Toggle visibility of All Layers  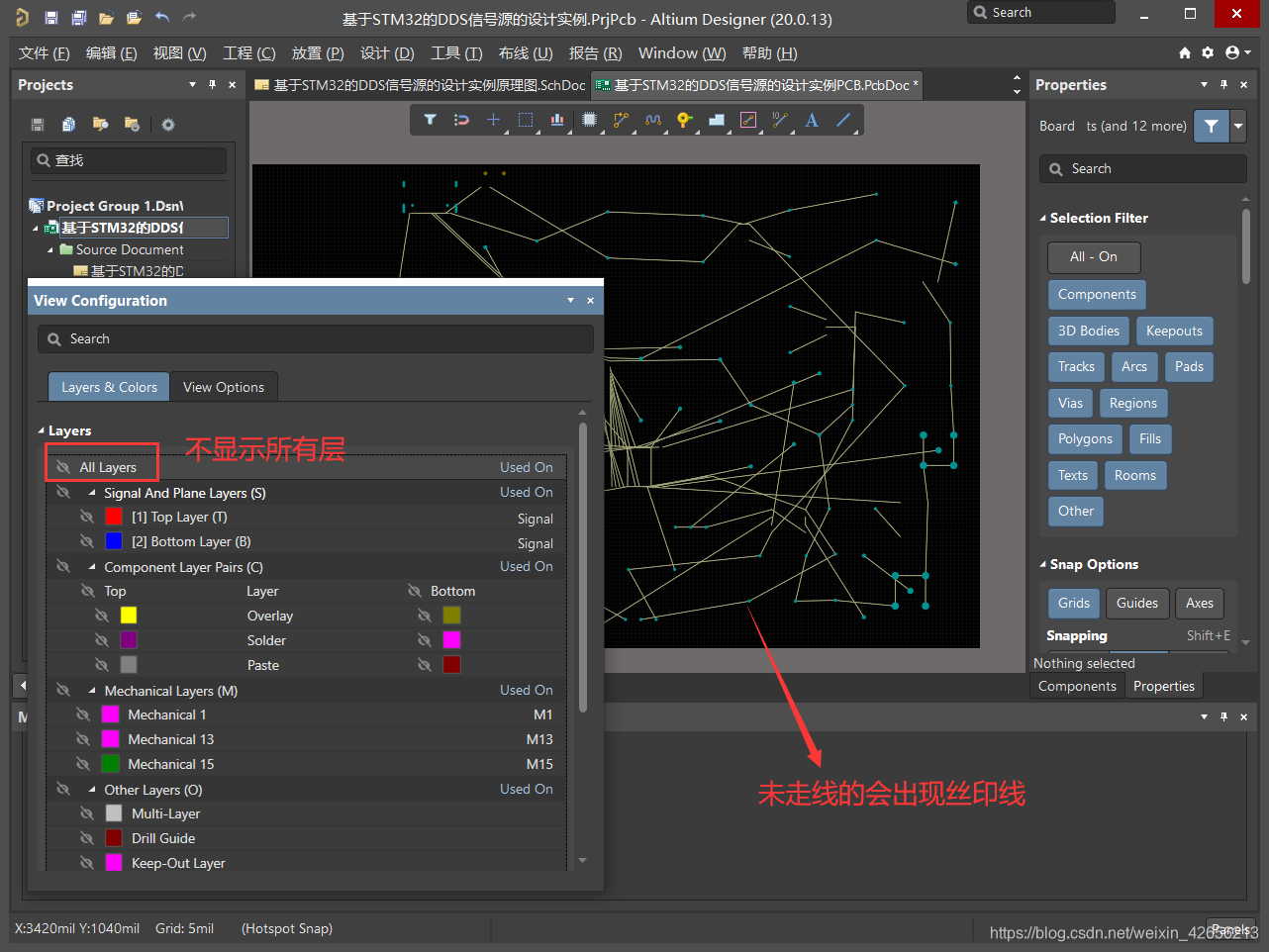(x=62, y=467)
